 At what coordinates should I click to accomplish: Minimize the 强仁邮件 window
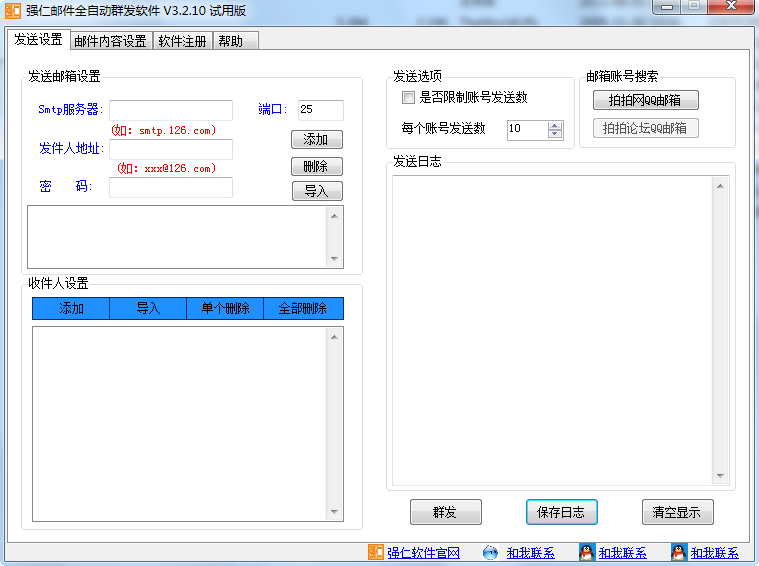pos(667,6)
